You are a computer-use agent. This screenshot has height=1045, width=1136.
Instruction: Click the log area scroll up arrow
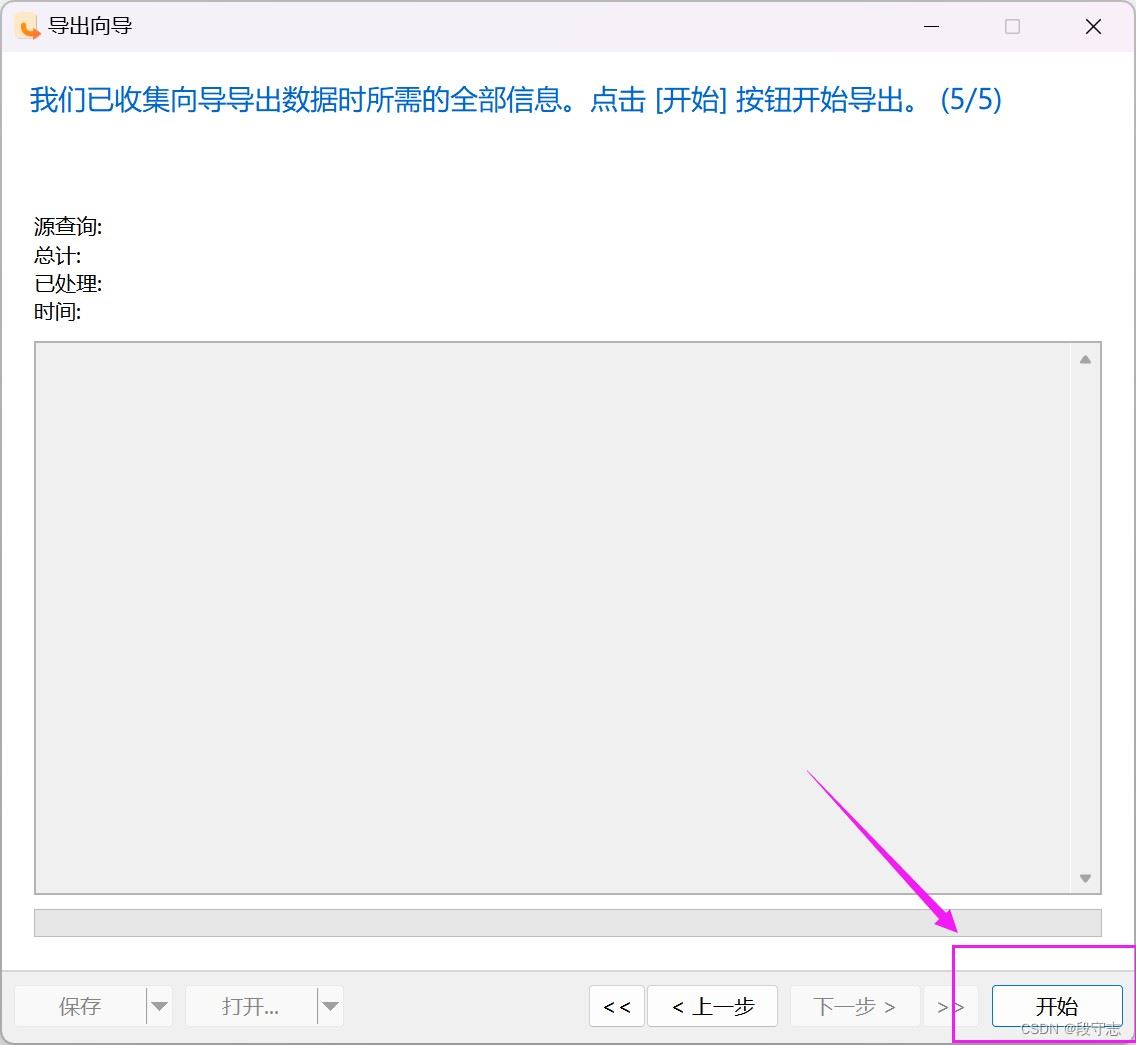[x=1085, y=359]
